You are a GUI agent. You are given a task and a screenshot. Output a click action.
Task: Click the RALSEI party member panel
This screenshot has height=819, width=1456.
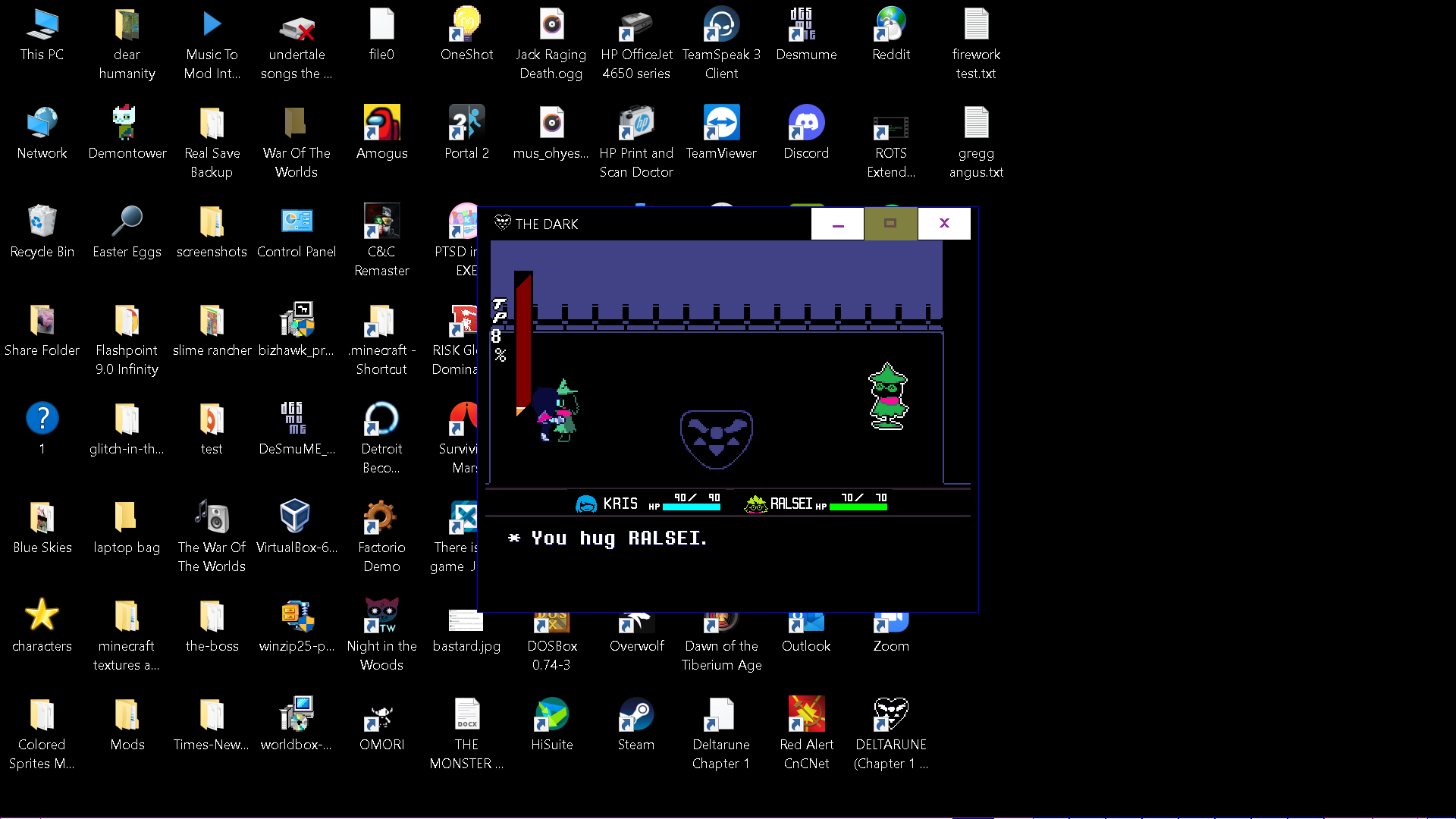(816, 504)
